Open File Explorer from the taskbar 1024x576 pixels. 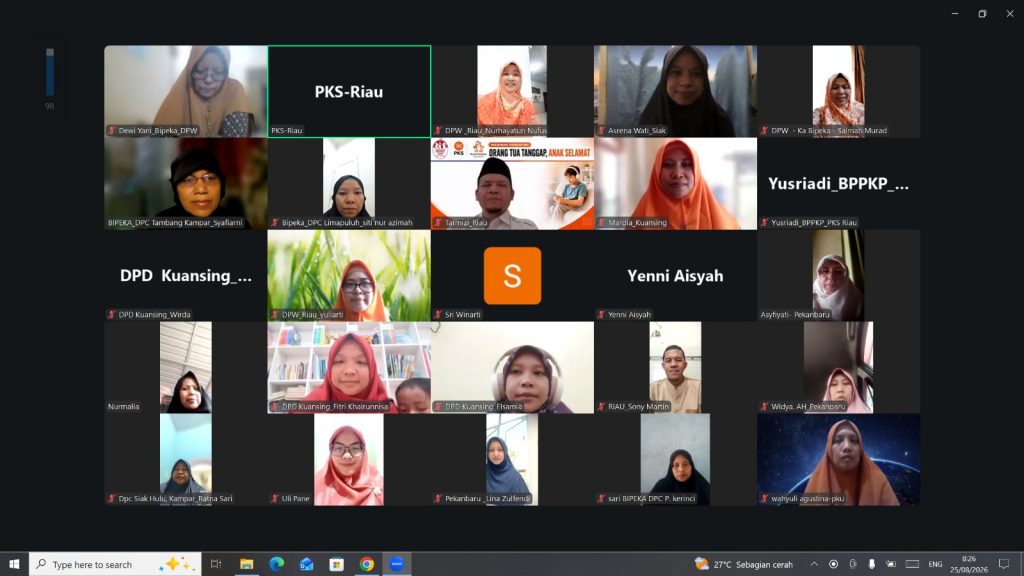(246, 564)
